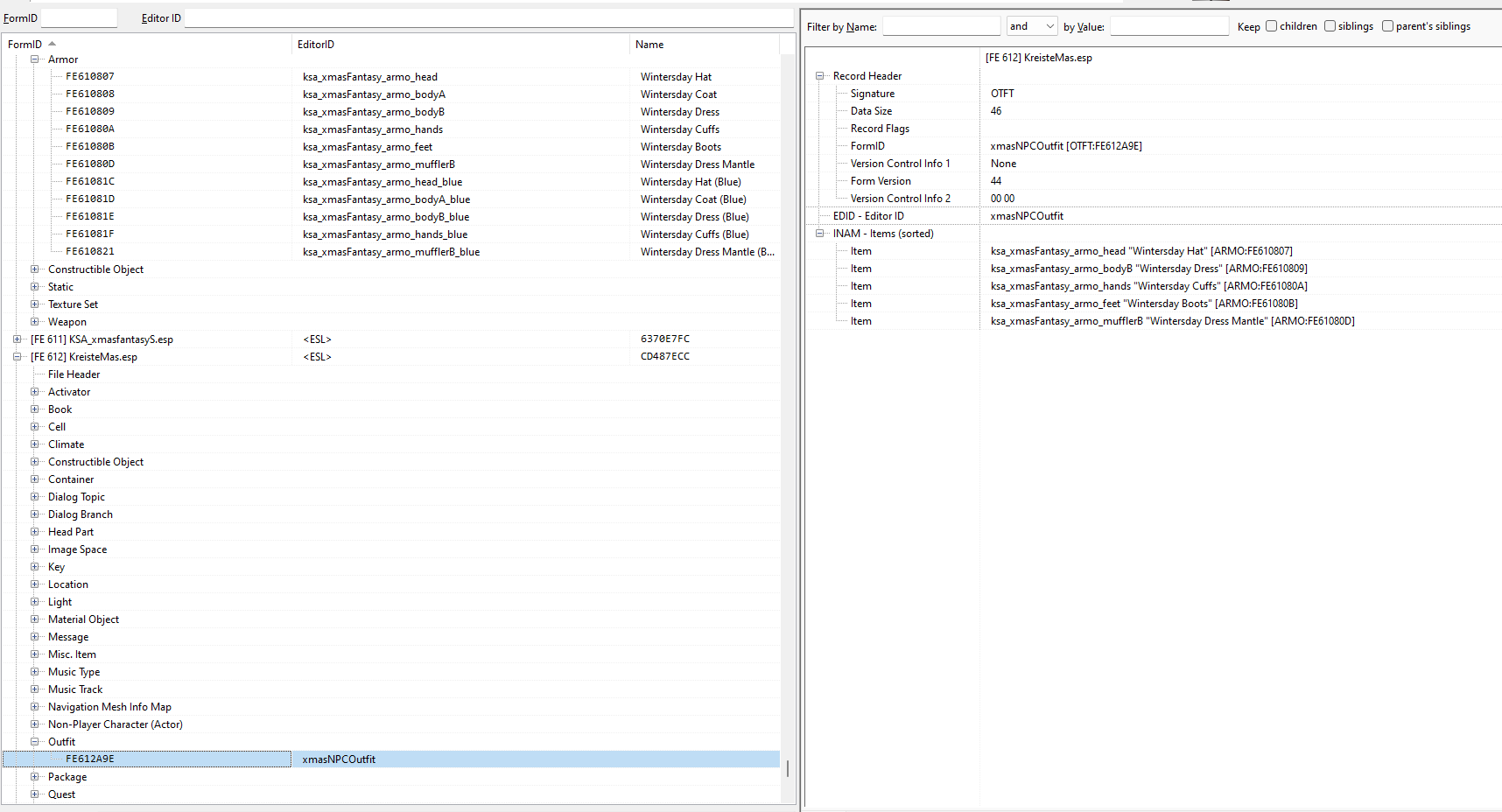Focus the FormID input field
This screenshot has height=812, width=1502.
pyautogui.click(x=79, y=17)
